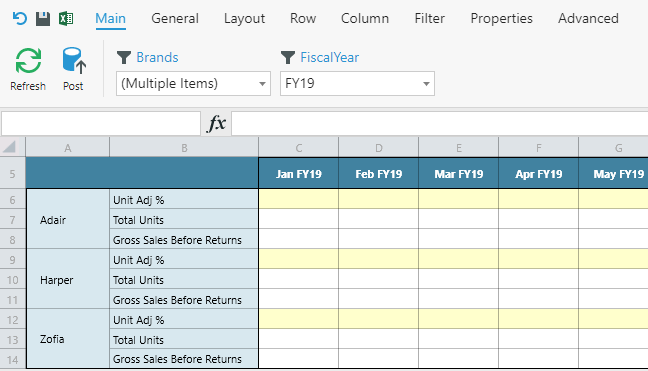Click the Excel export icon
Image resolution: width=648 pixels, height=371 pixels.
point(66,19)
